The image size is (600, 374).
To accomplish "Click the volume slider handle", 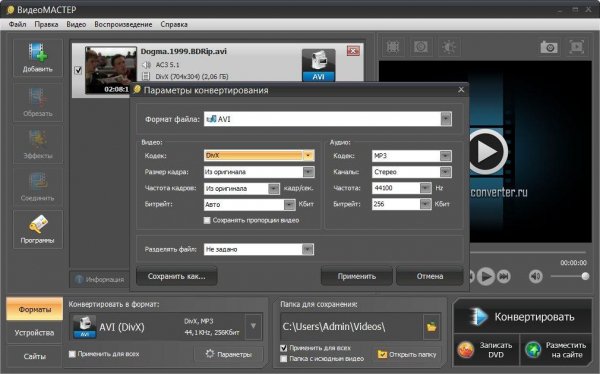I will point(585,276).
